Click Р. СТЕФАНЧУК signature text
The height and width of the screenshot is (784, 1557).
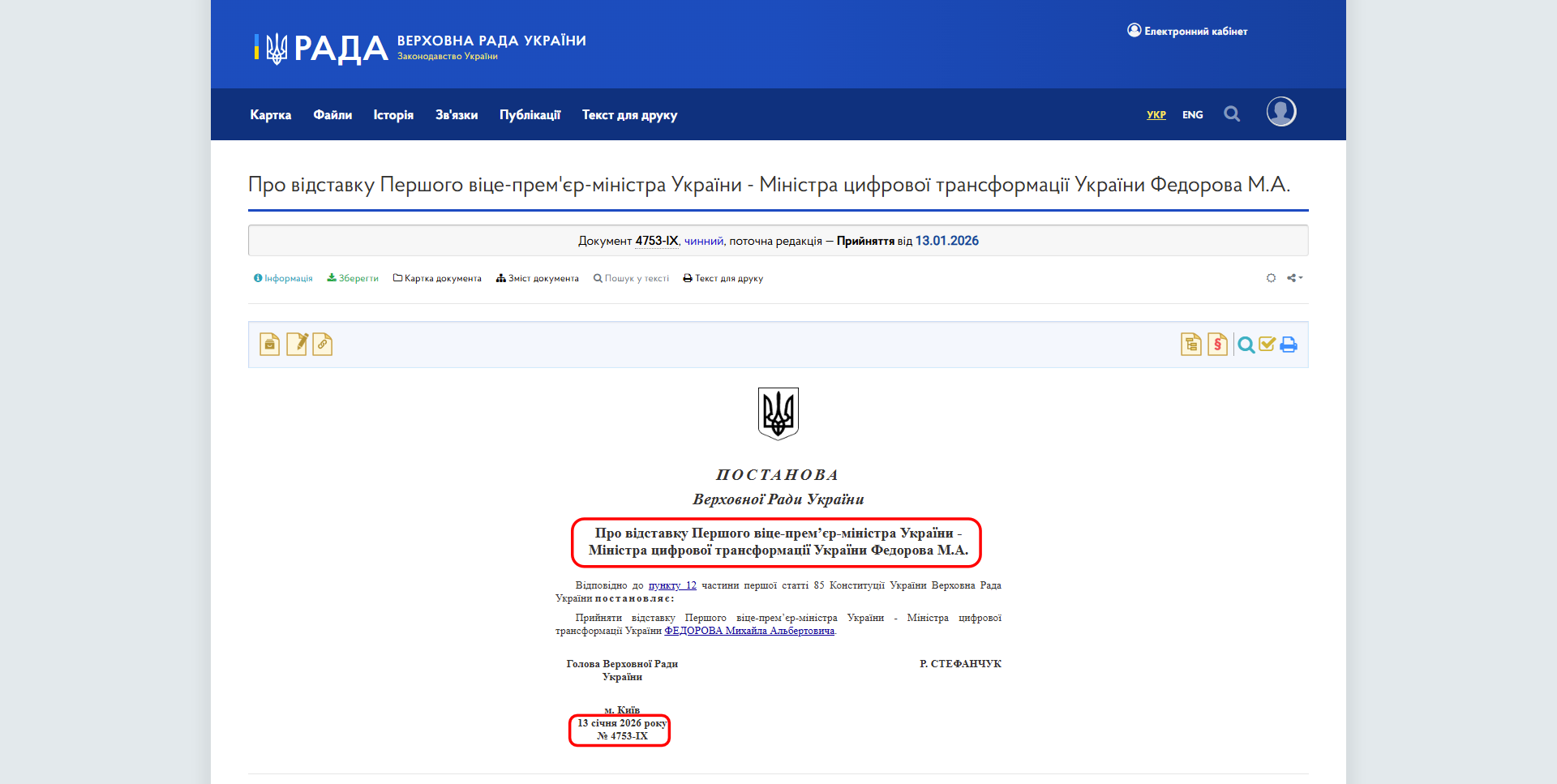[x=960, y=664]
